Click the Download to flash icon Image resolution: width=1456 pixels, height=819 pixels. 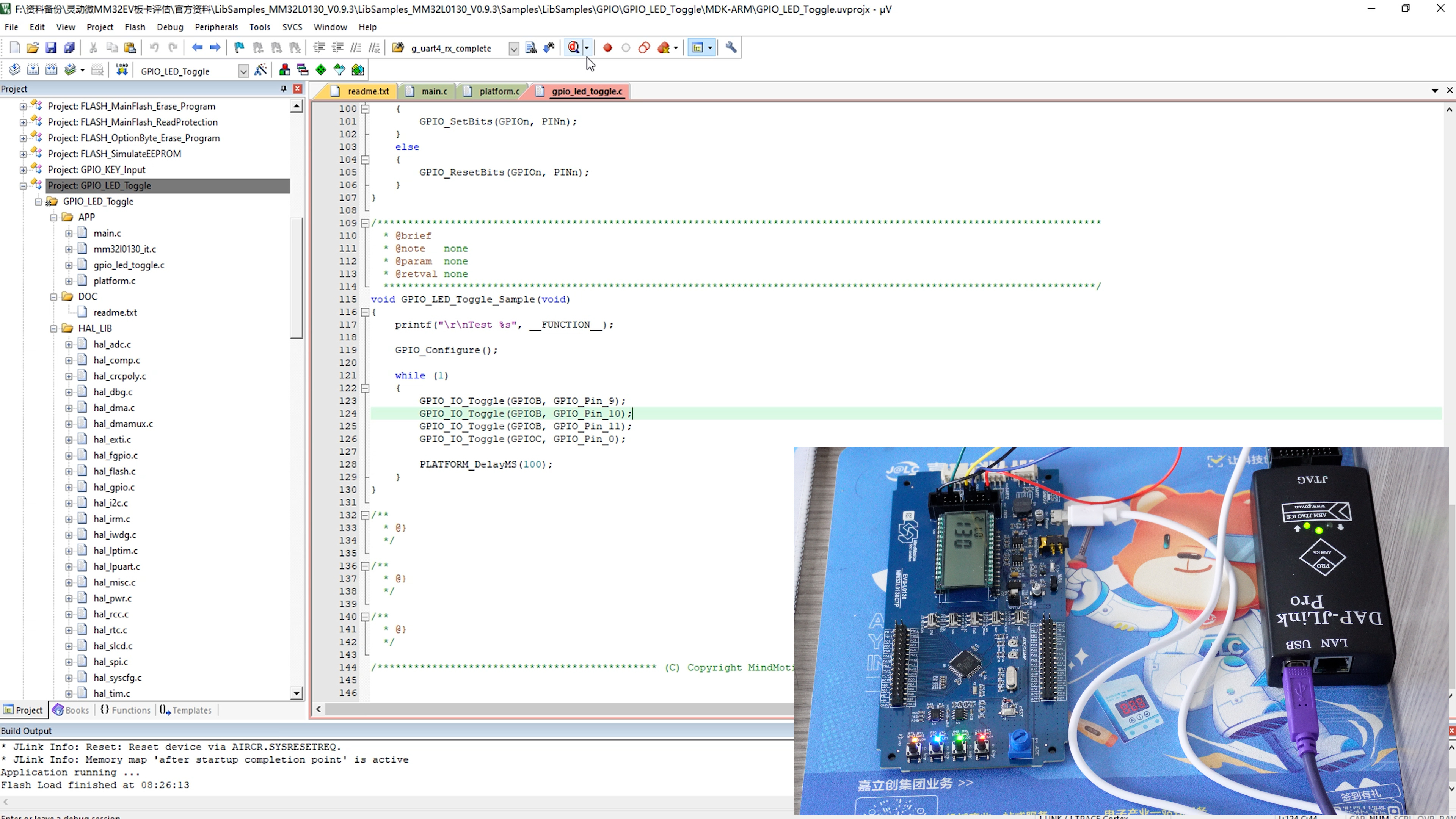(121, 70)
